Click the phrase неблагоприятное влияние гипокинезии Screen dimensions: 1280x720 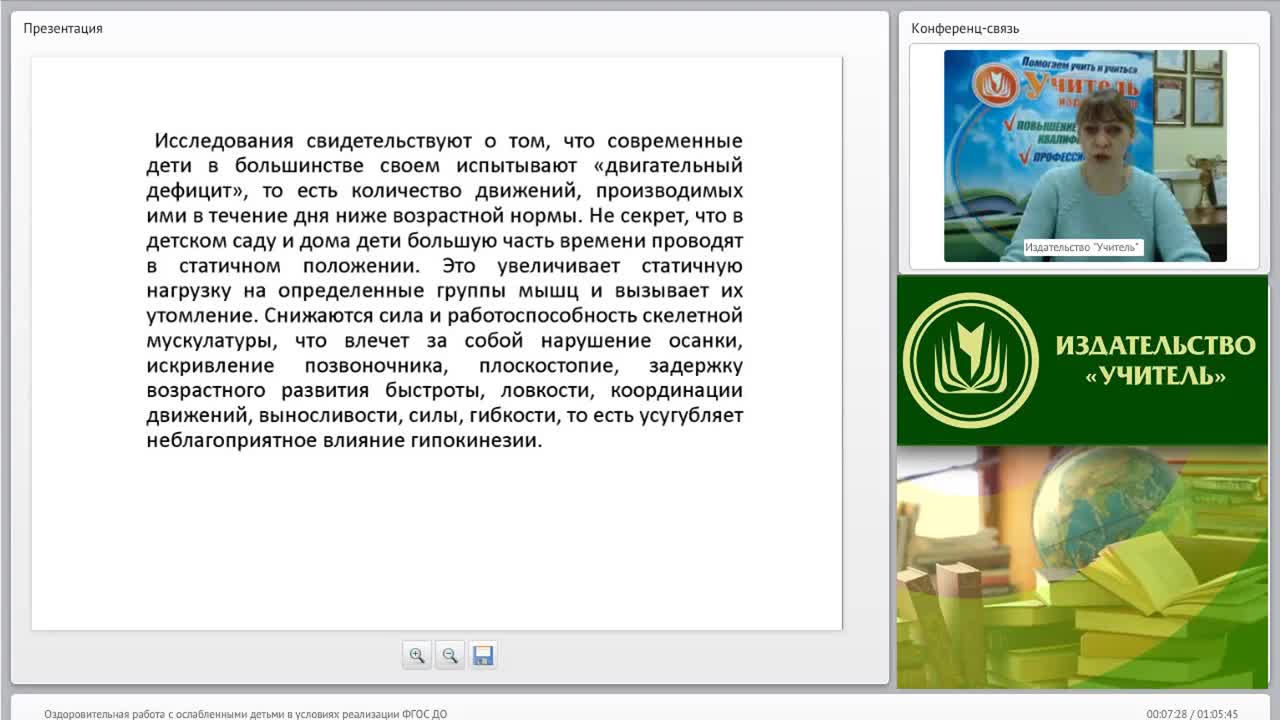[x=344, y=440]
